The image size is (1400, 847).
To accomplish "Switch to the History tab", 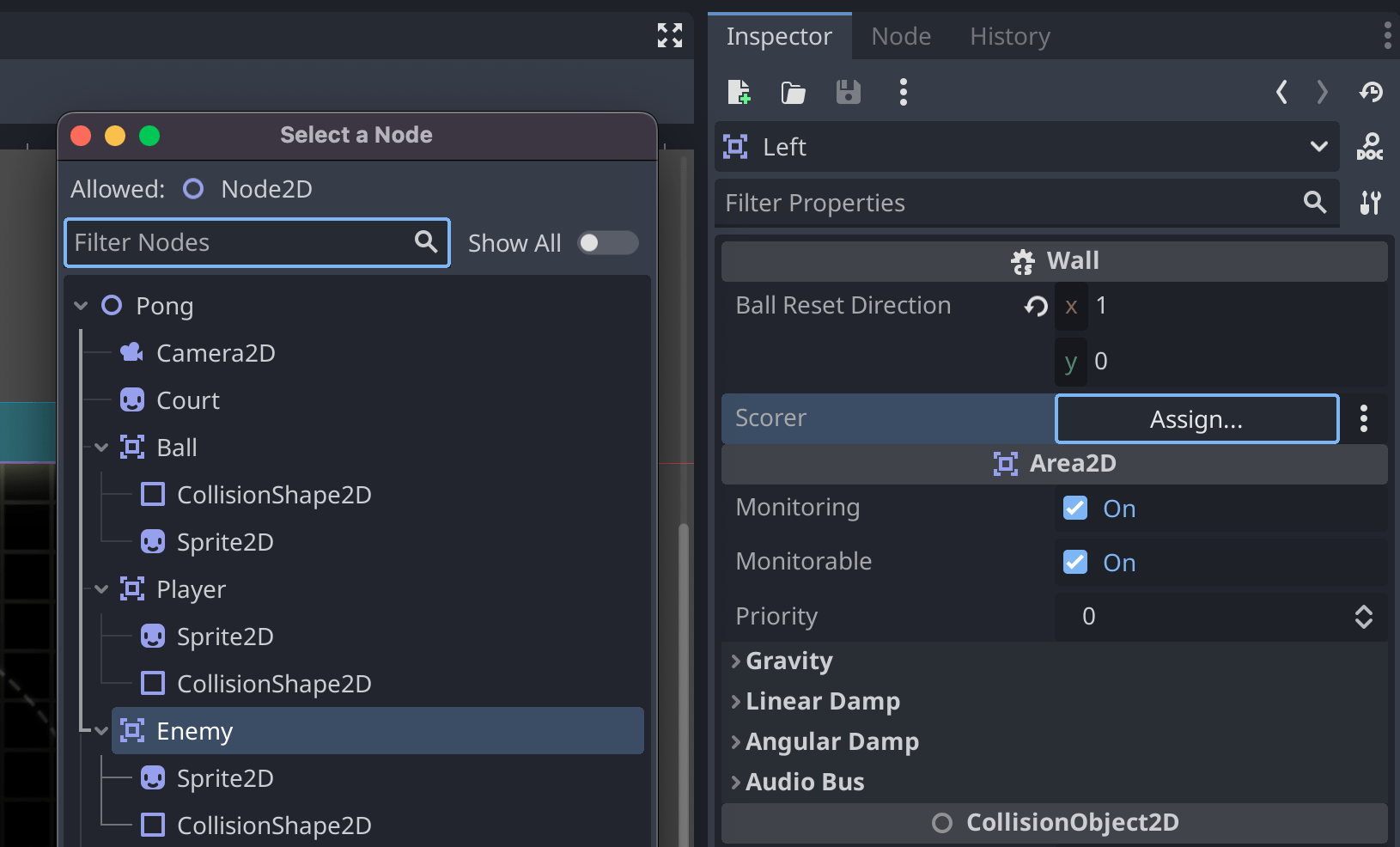I will pos(1010,36).
